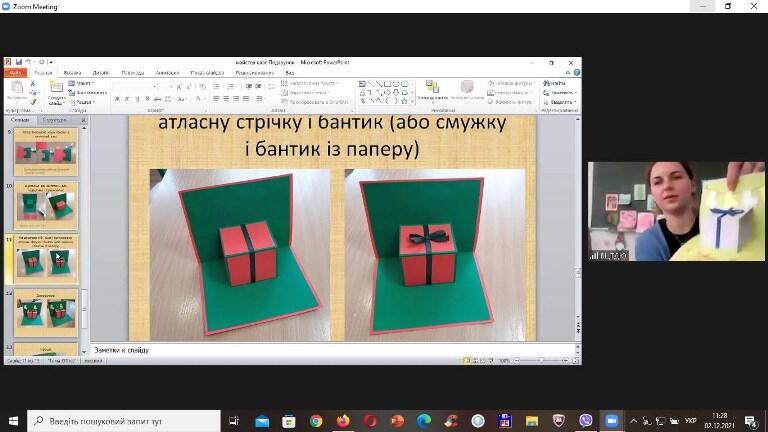Image resolution: width=768 pixels, height=432 pixels.
Task: Select the star shape in the shapes gallery
Action: [x=404, y=101]
